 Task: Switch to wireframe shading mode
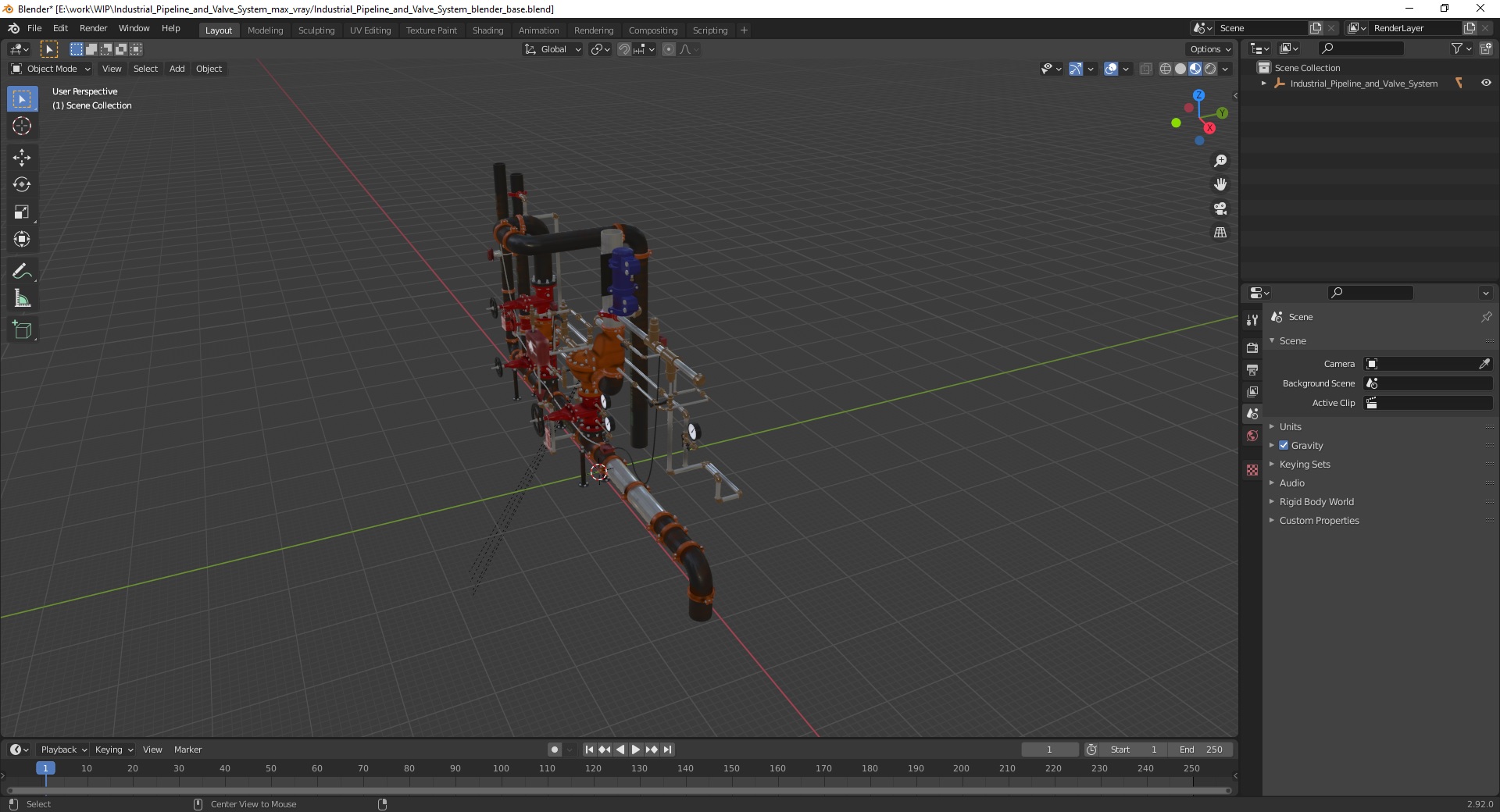click(1166, 69)
